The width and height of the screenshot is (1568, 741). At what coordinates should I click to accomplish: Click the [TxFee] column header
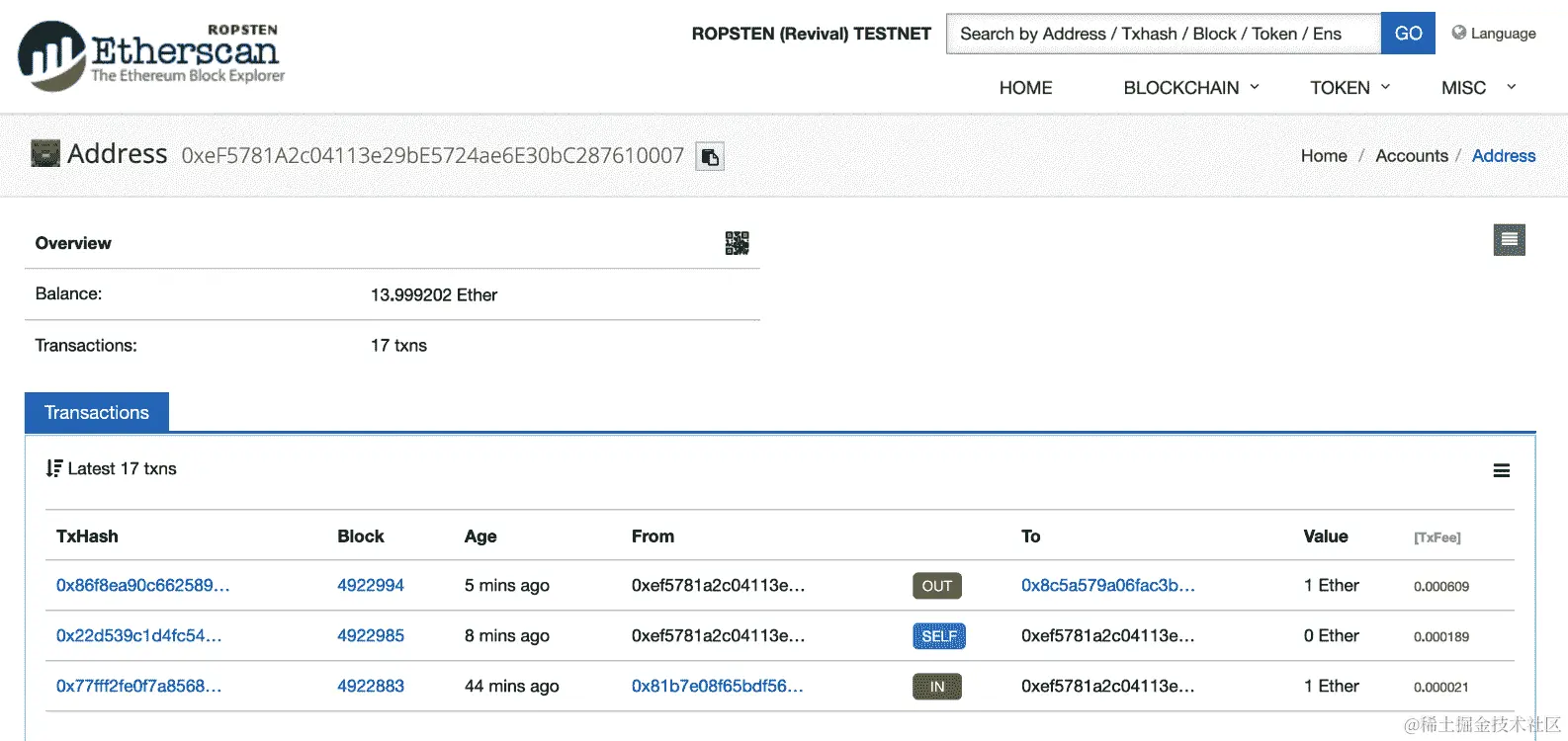(1437, 537)
